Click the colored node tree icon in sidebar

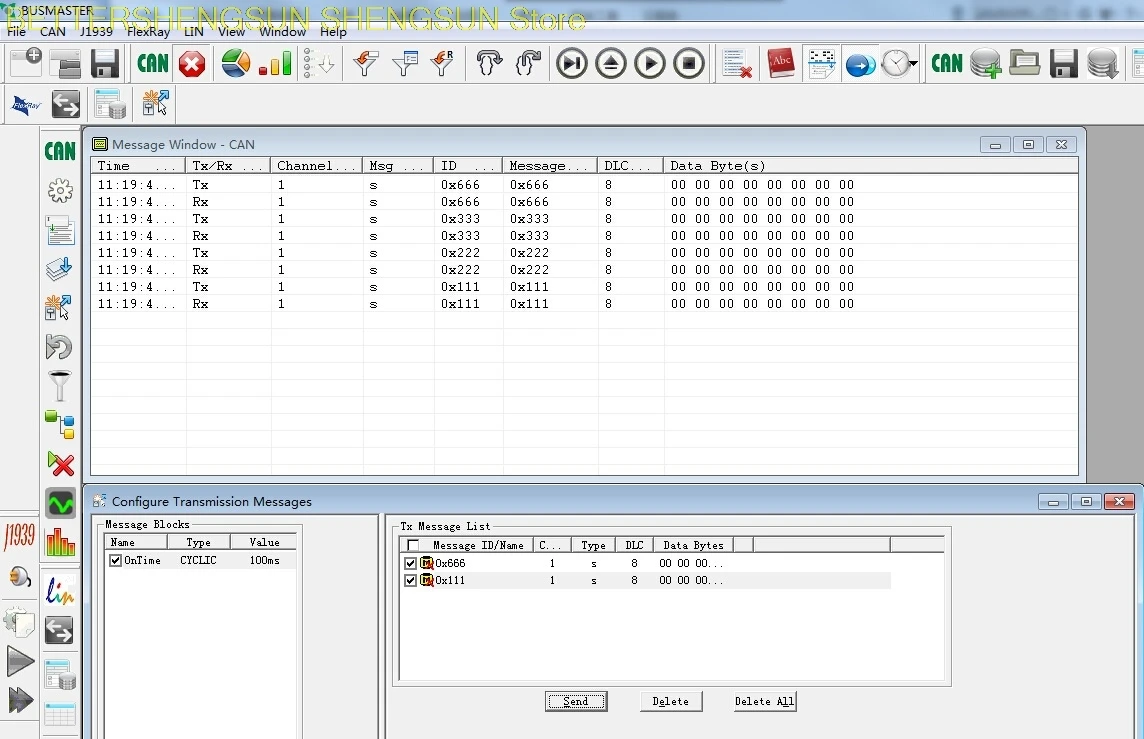60,425
